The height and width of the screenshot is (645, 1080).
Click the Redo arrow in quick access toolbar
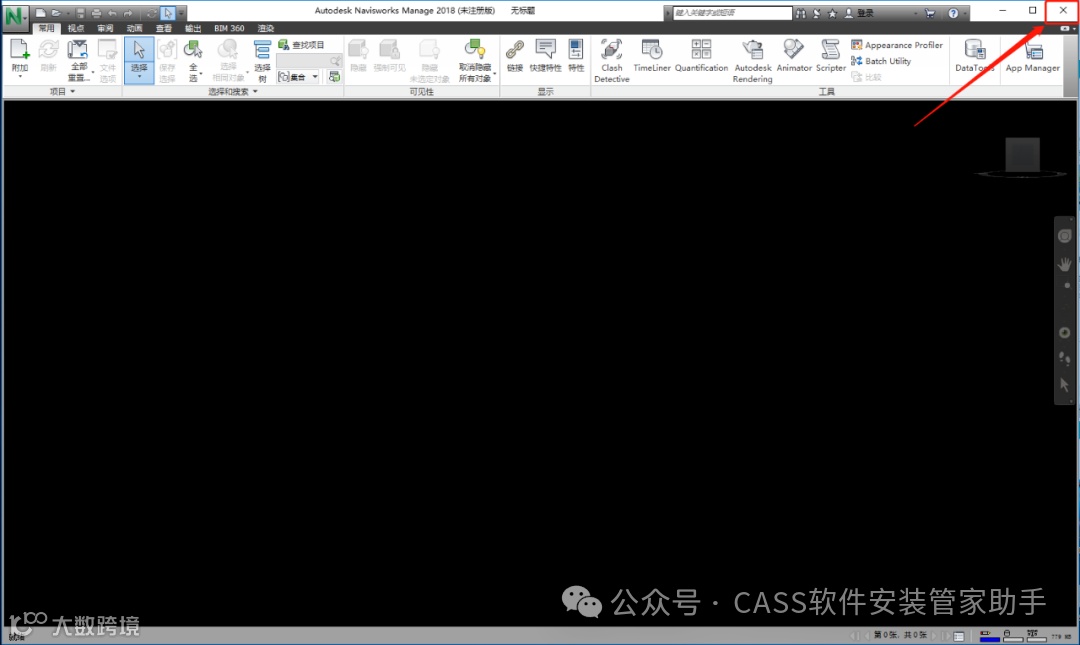point(128,13)
